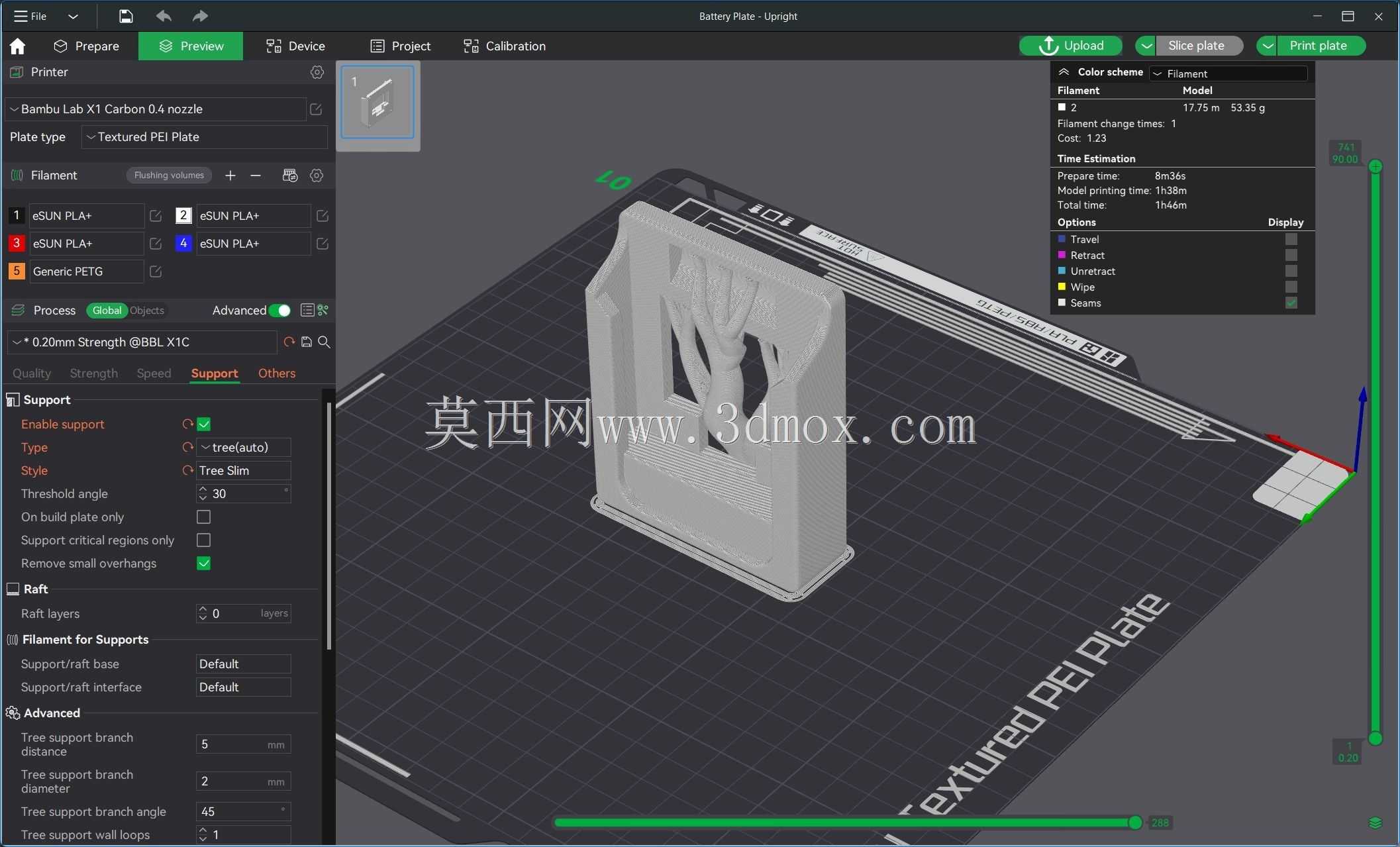Remove a filament with the minus icon
Viewport: 1400px width, 847px height.
[256, 175]
